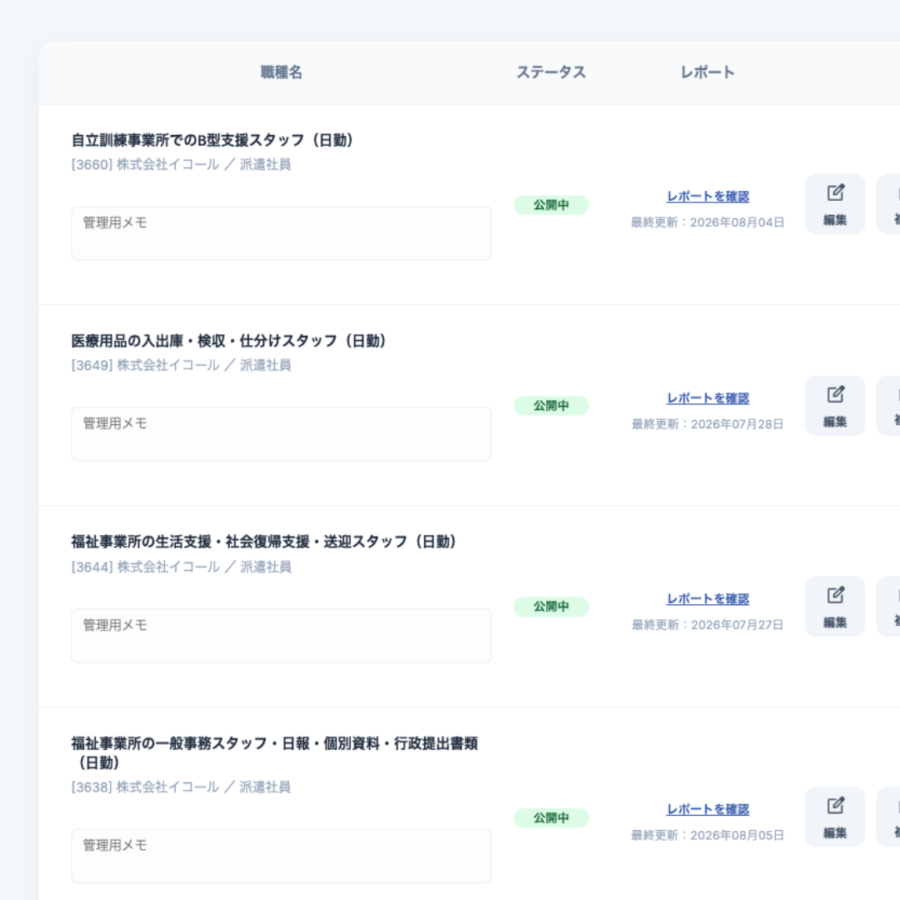Open report link for job 3649
900x900 pixels.
click(x=708, y=398)
